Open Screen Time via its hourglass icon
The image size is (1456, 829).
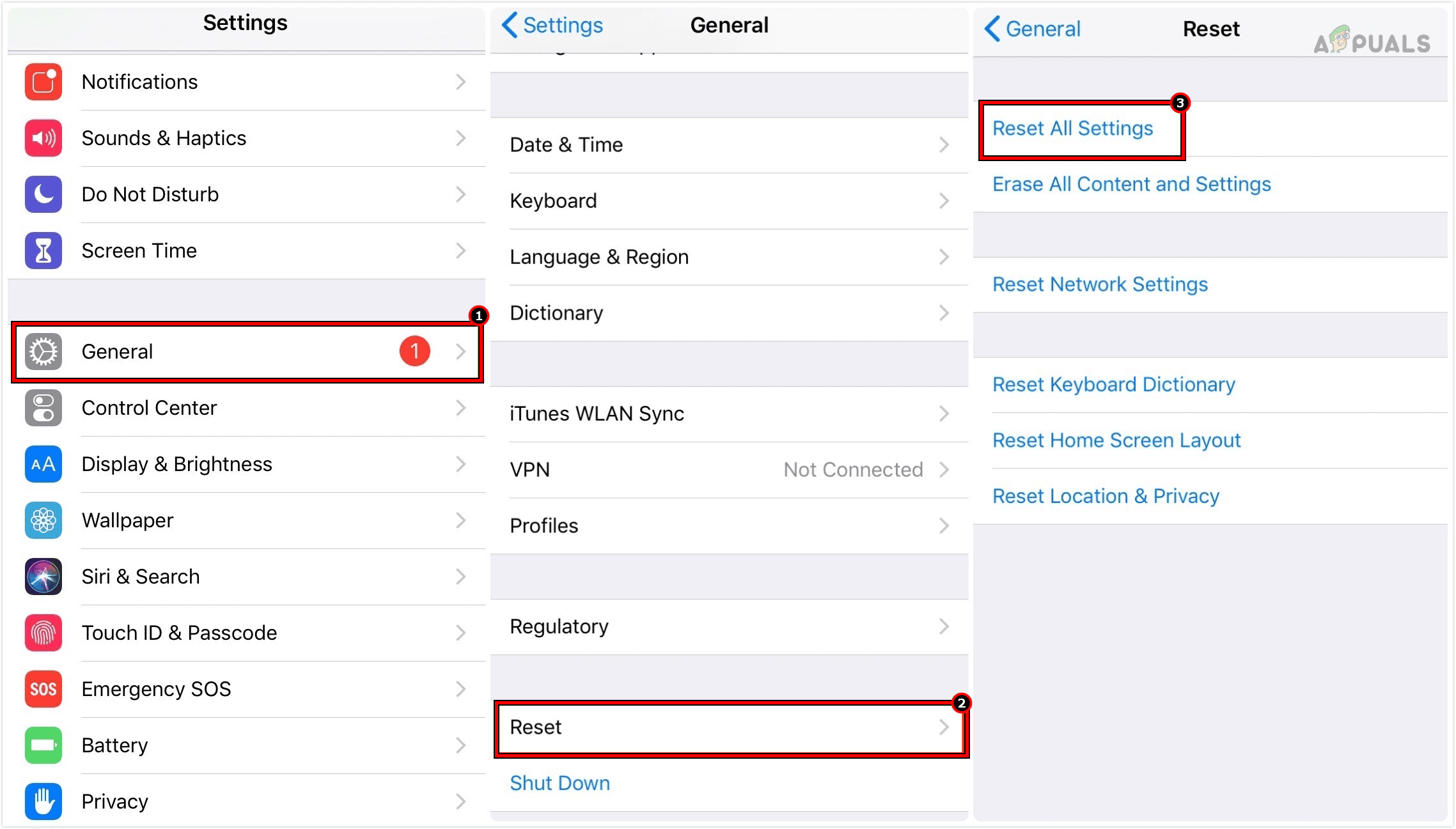(42, 251)
